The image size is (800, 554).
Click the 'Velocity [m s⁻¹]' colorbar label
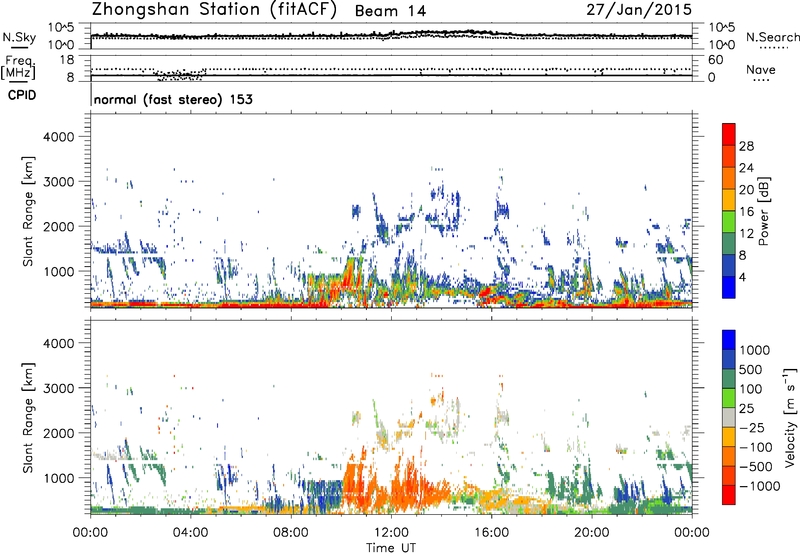pos(791,417)
